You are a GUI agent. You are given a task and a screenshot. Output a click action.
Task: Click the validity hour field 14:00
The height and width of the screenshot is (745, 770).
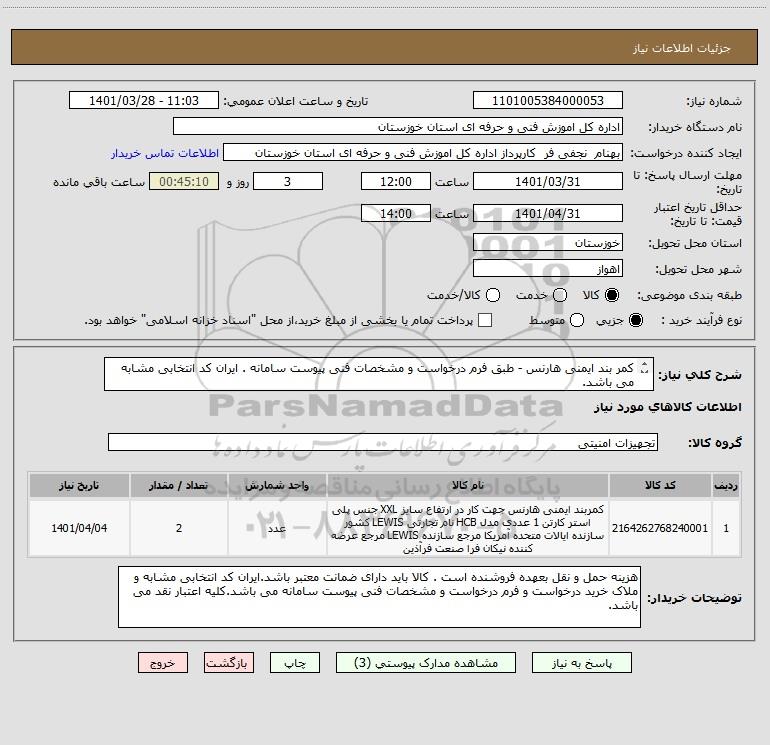(396, 213)
